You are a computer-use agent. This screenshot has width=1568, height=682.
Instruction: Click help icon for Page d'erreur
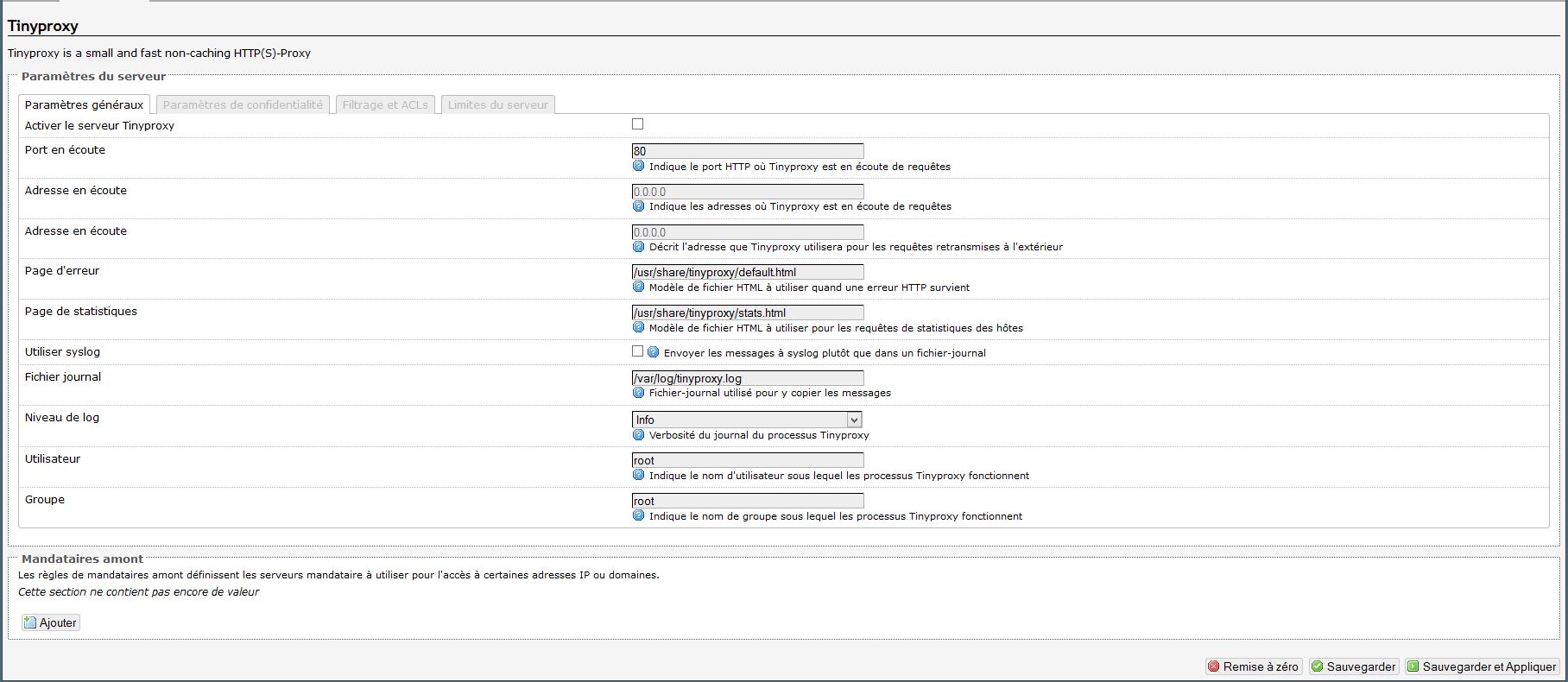tap(639, 287)
